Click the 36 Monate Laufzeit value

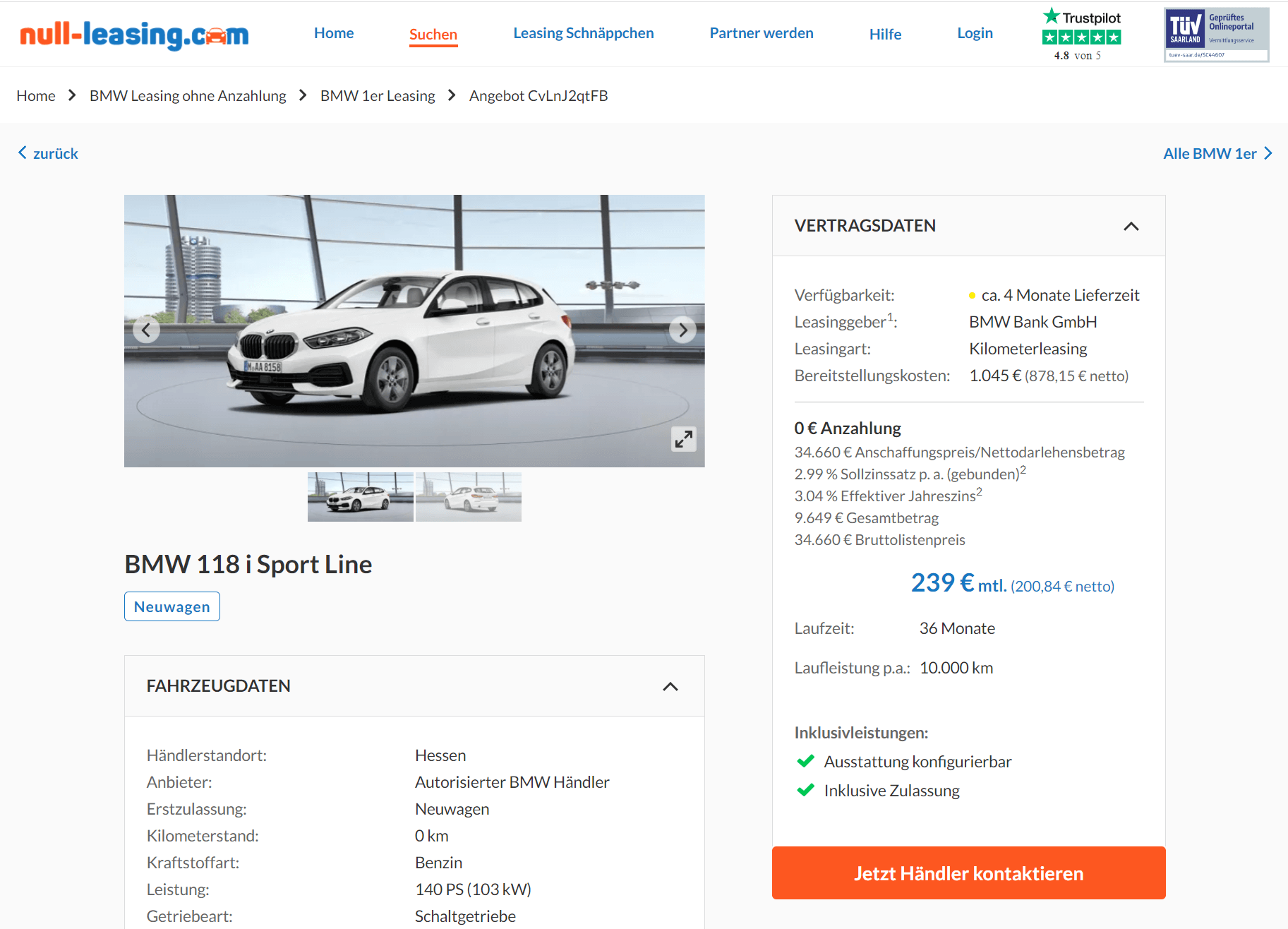[957, 628]
